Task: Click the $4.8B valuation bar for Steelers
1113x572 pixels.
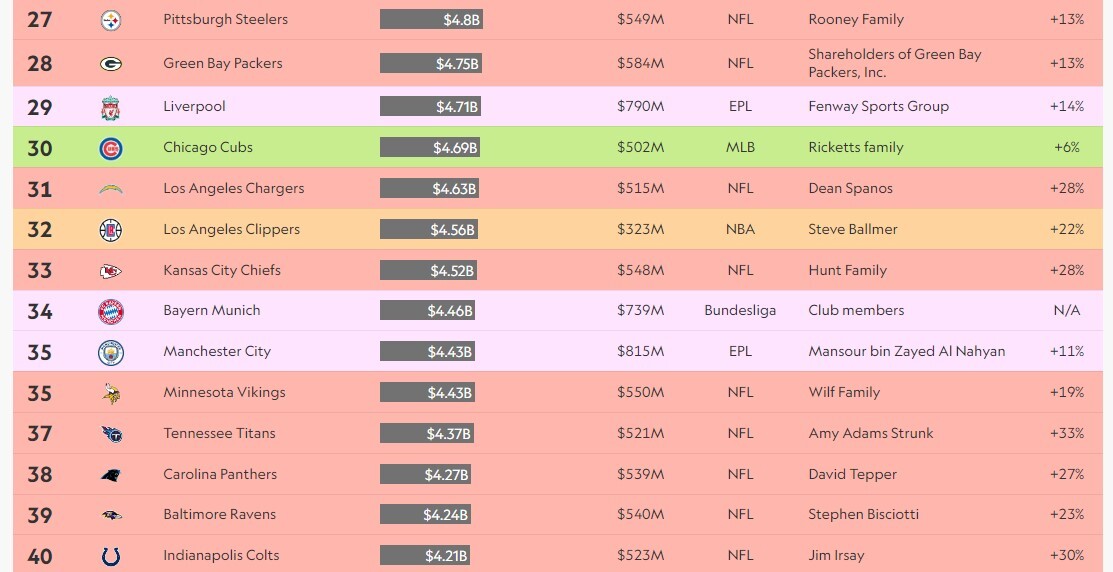Action: tap(432, 19)
